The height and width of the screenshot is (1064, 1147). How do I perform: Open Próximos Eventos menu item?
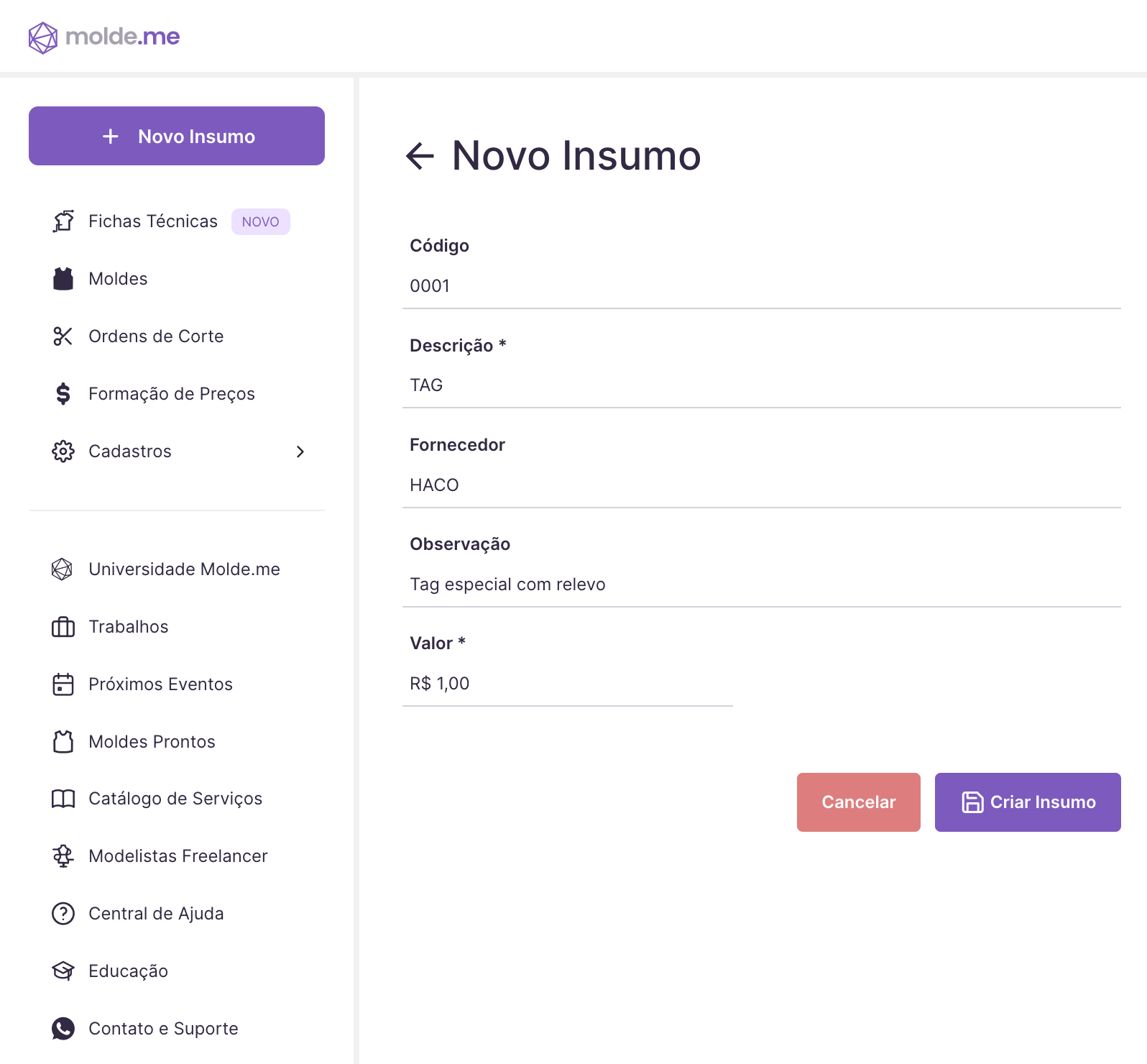(x=177, y=684)
